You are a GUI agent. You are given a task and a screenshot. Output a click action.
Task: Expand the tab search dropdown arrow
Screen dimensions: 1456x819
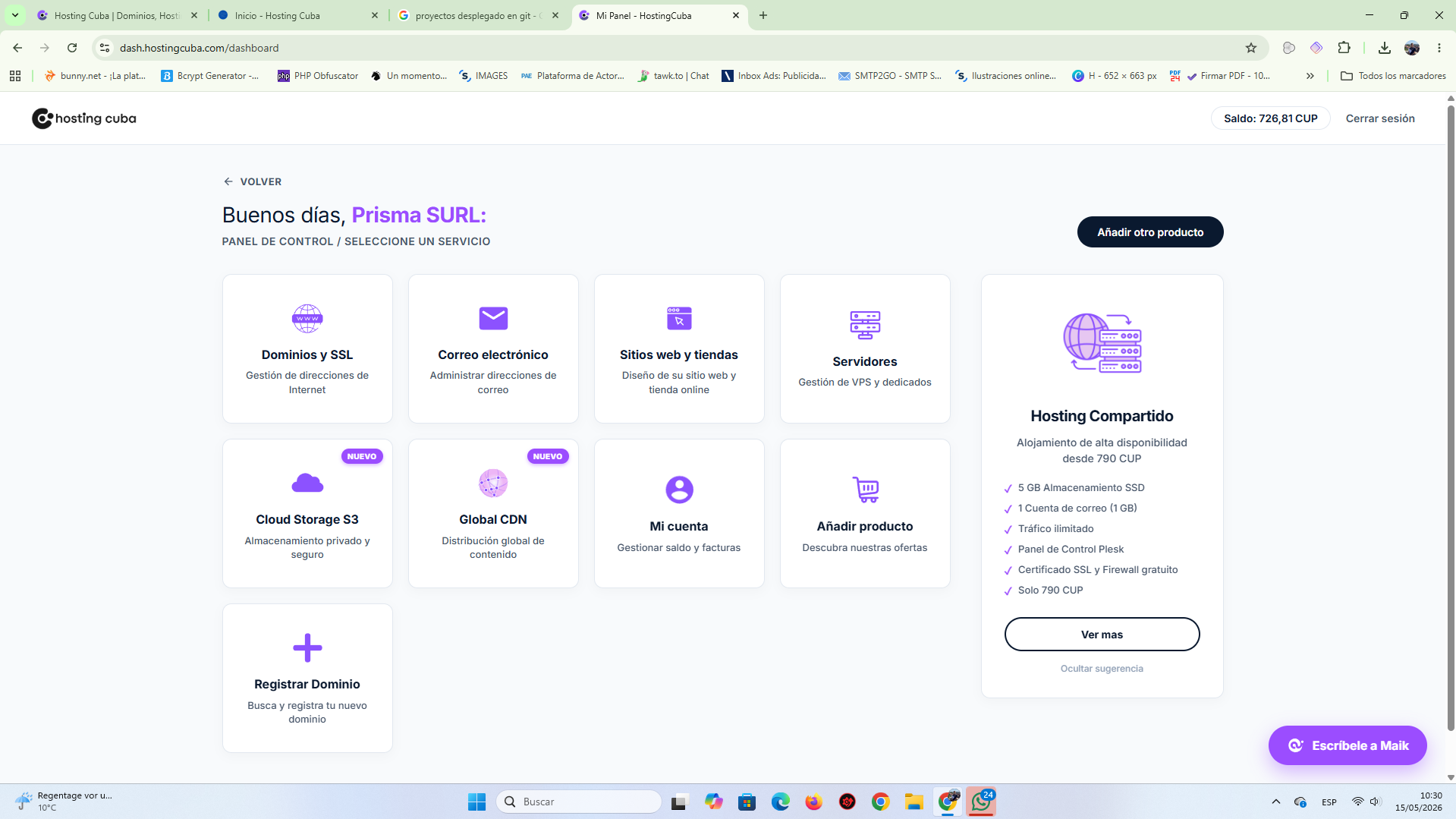(14, 15)
